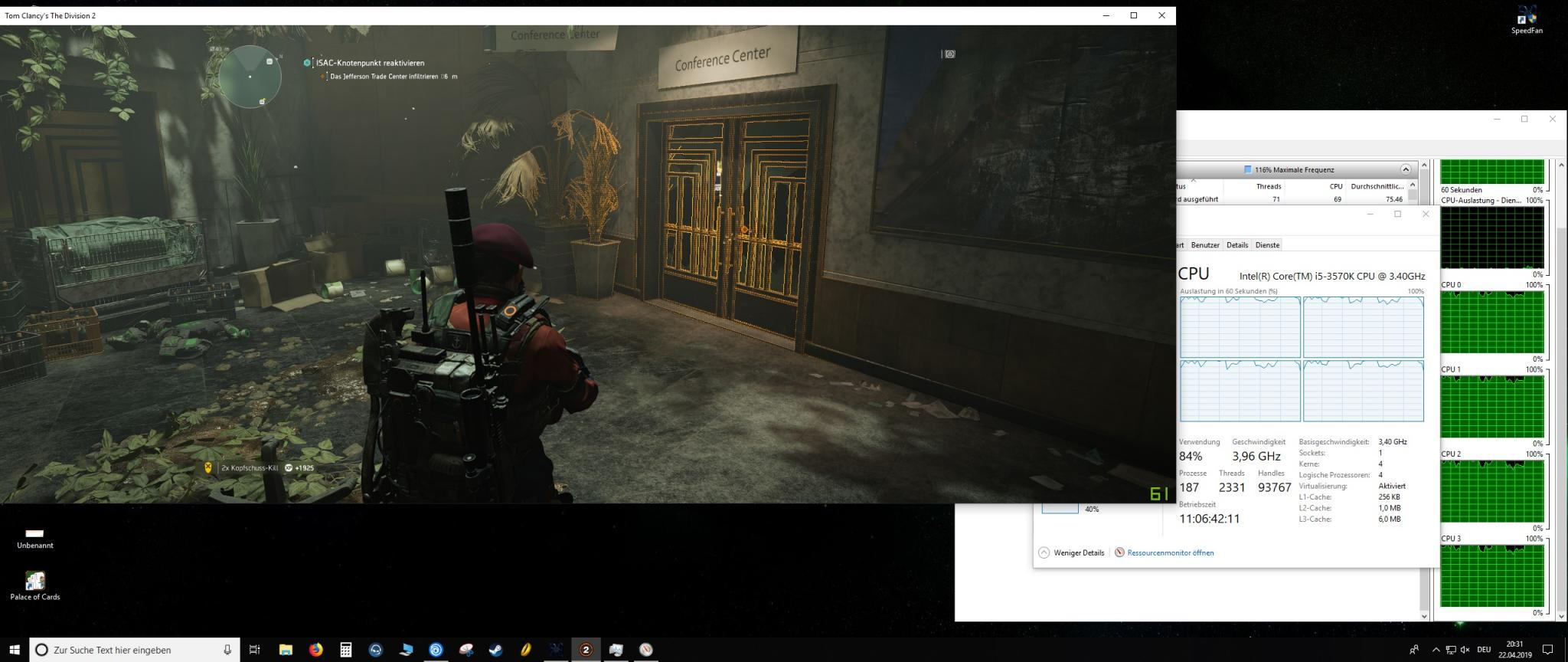Viewport: 1568px width, 662px height.
Task: Switch to the Details tab in Task Manager
Action: click(1237, 245)
